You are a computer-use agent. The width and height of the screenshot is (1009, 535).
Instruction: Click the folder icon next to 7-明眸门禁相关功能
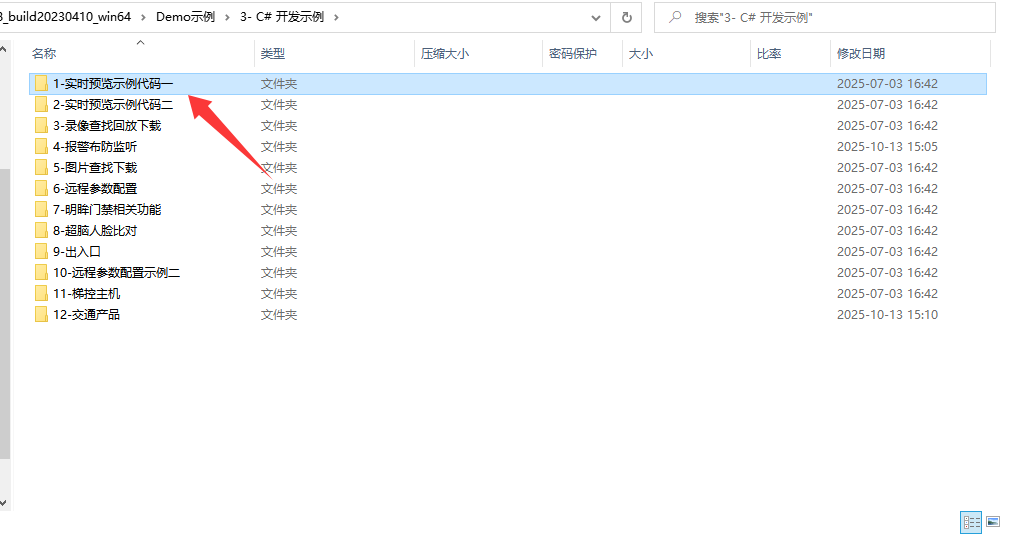point(41,210)
